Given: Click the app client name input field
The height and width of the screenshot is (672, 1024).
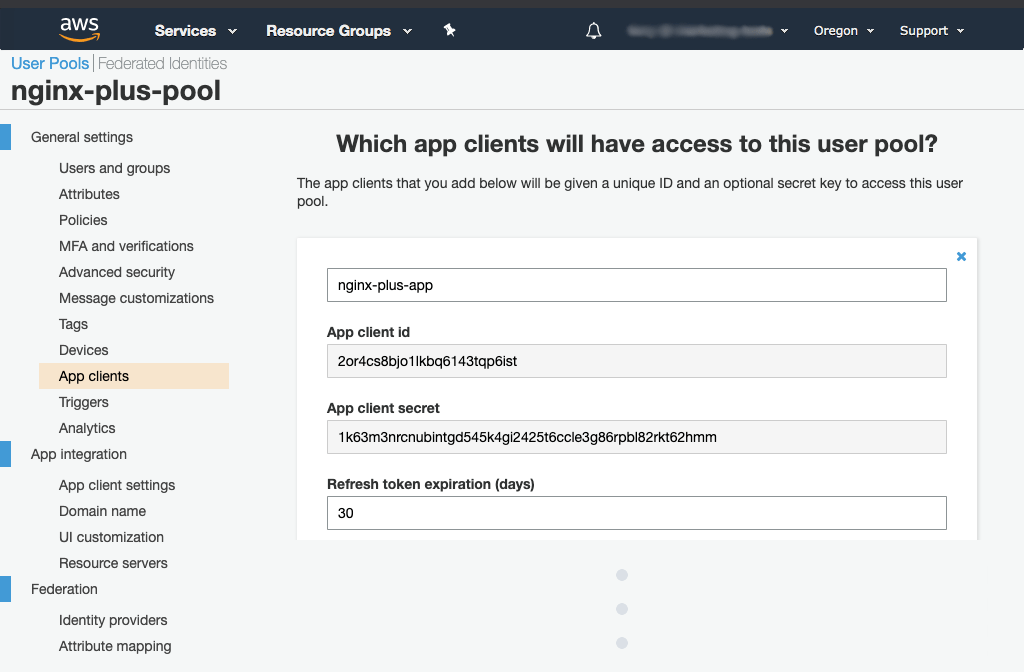Looking at the screenshot, I should point(636,285).
